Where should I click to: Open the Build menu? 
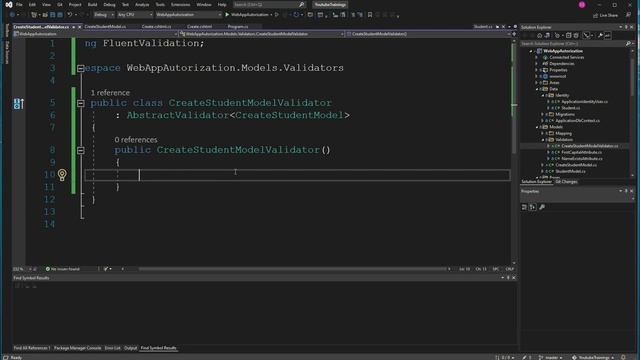(92, 4)
